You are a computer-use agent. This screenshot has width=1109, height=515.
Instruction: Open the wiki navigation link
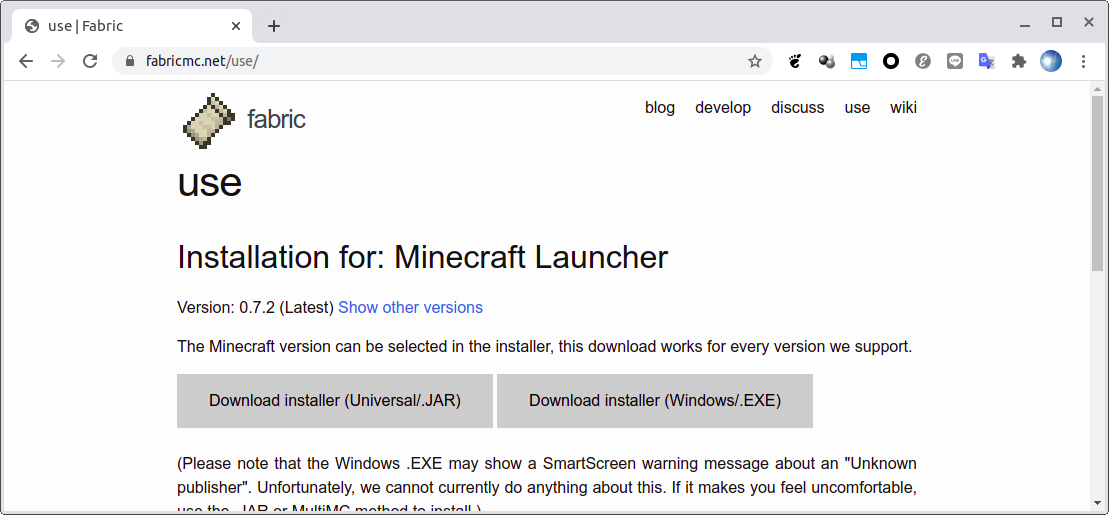coord(903,108)
